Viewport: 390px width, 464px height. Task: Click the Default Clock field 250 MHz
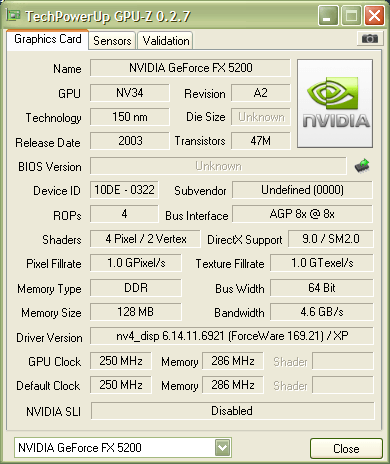pos(121,385)
